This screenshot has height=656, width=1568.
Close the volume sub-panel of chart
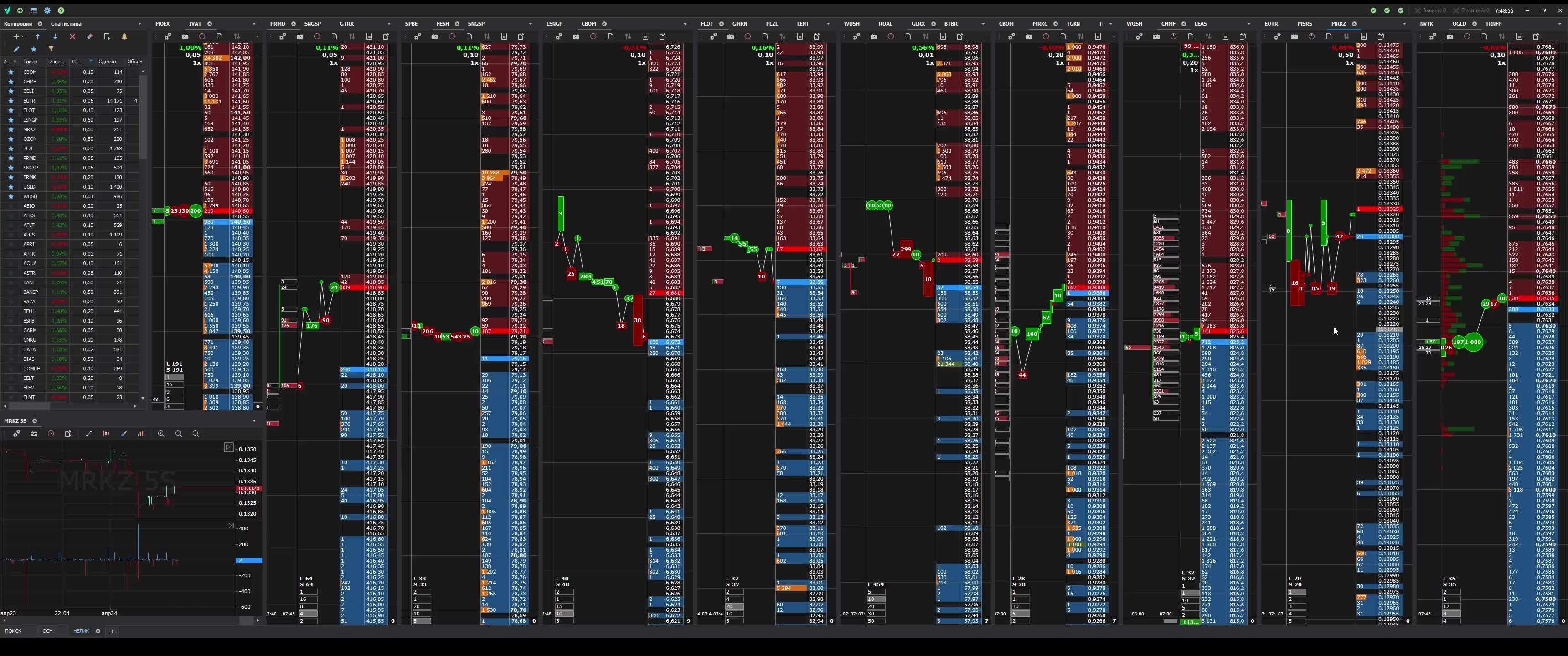point(231,525)
